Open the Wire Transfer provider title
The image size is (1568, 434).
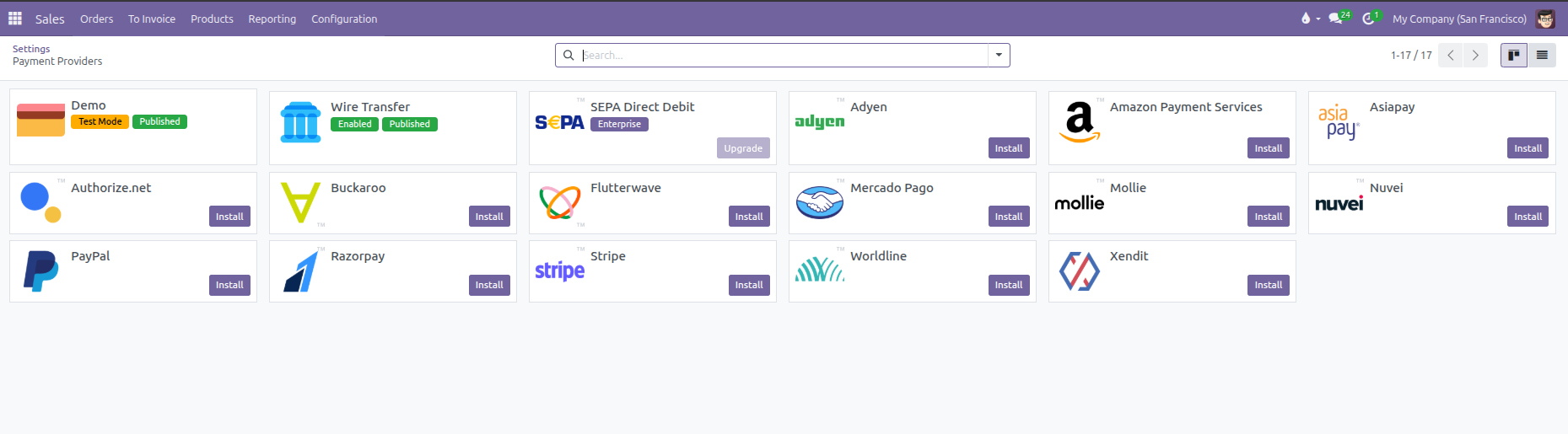coord(370,107)
